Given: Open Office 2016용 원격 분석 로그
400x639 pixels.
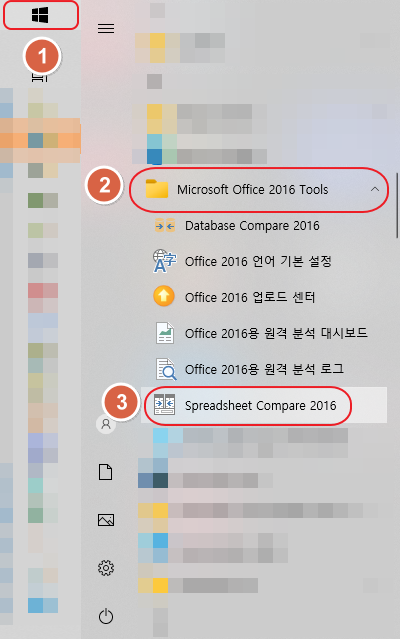Looking at the screenshot, I should point(264,369).
